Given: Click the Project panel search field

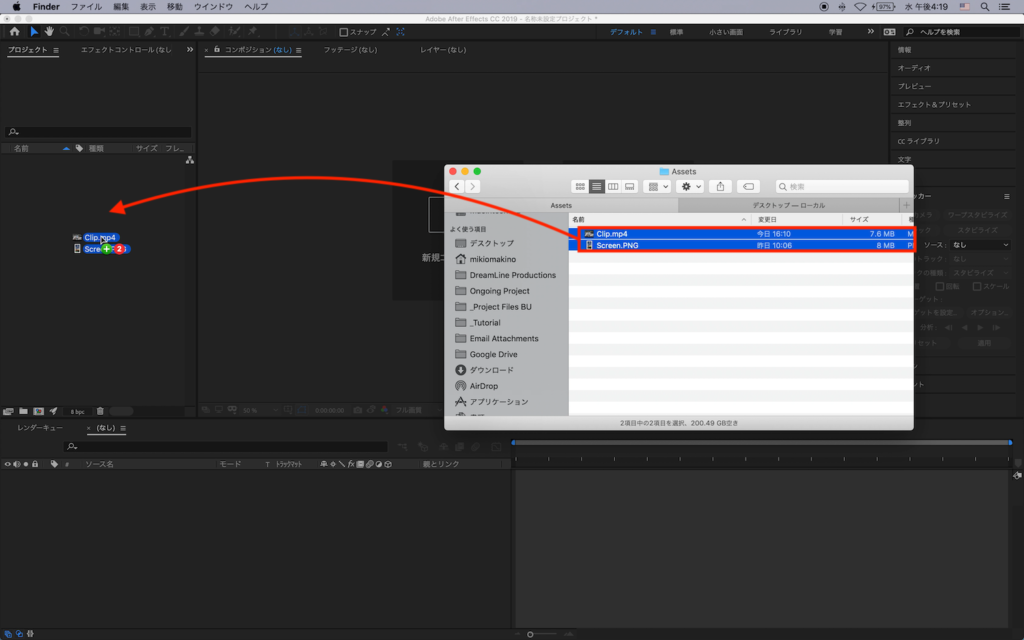Looking at the screenshot, I should click(x=98, y=132).
